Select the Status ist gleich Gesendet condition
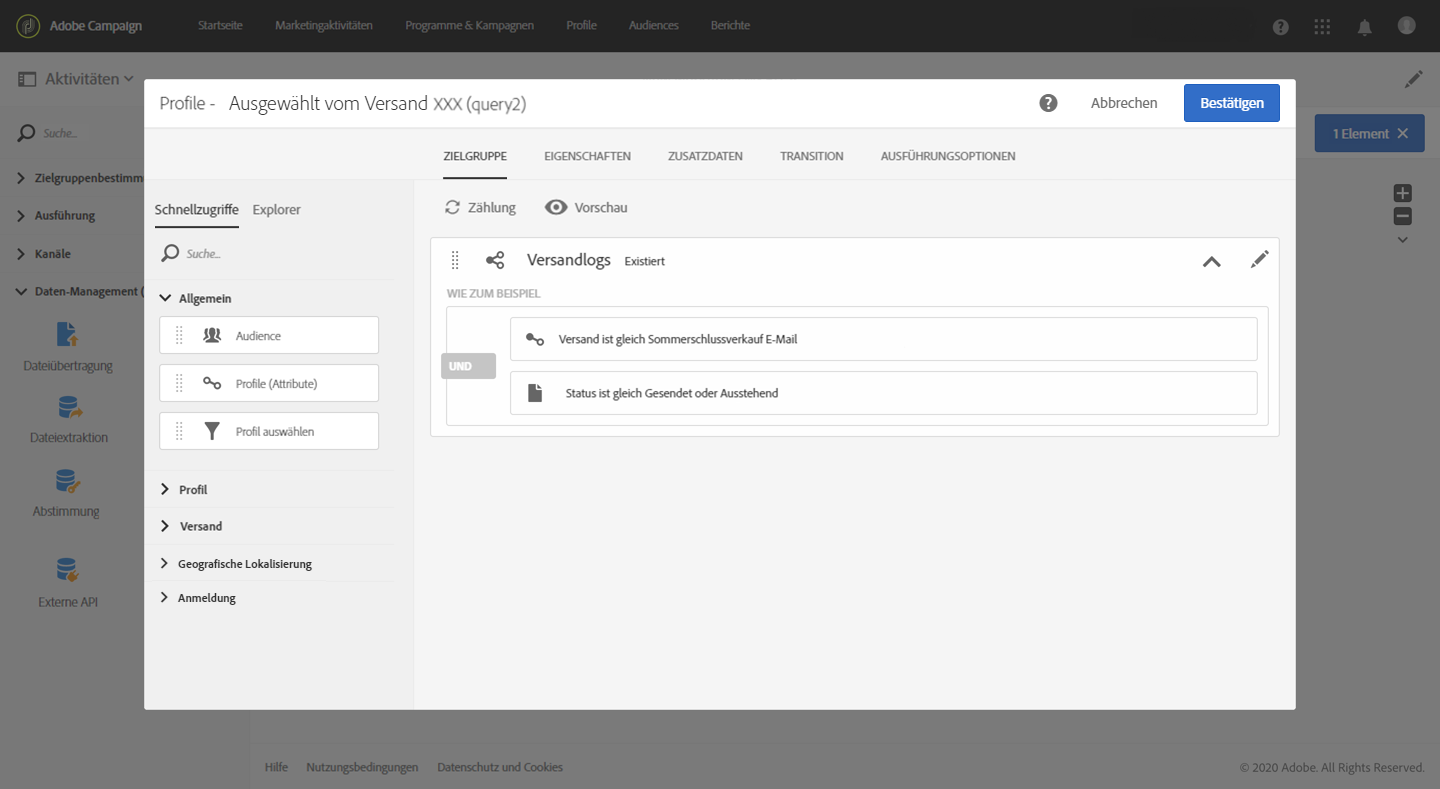The image size is (1440, 789). click(x=883, y=393)
